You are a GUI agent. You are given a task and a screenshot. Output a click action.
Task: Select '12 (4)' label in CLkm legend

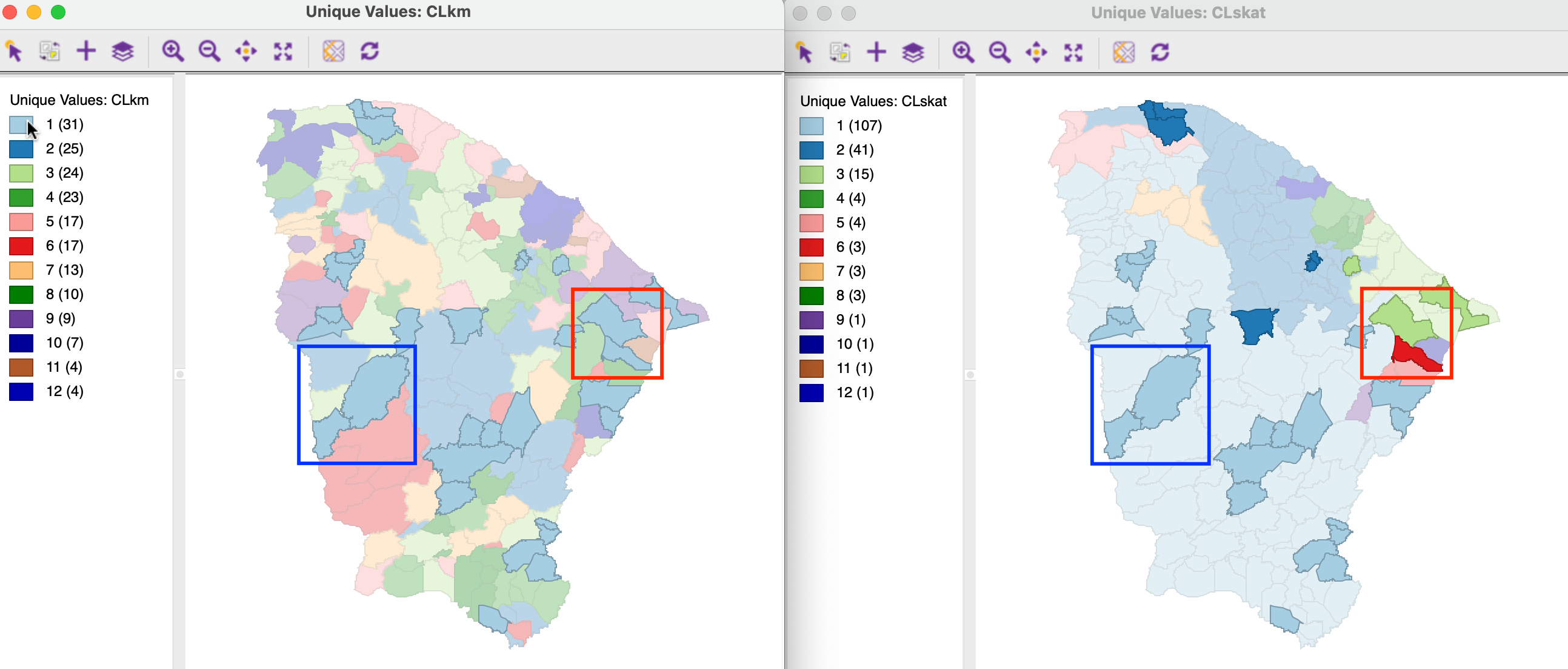coord(64,391)
